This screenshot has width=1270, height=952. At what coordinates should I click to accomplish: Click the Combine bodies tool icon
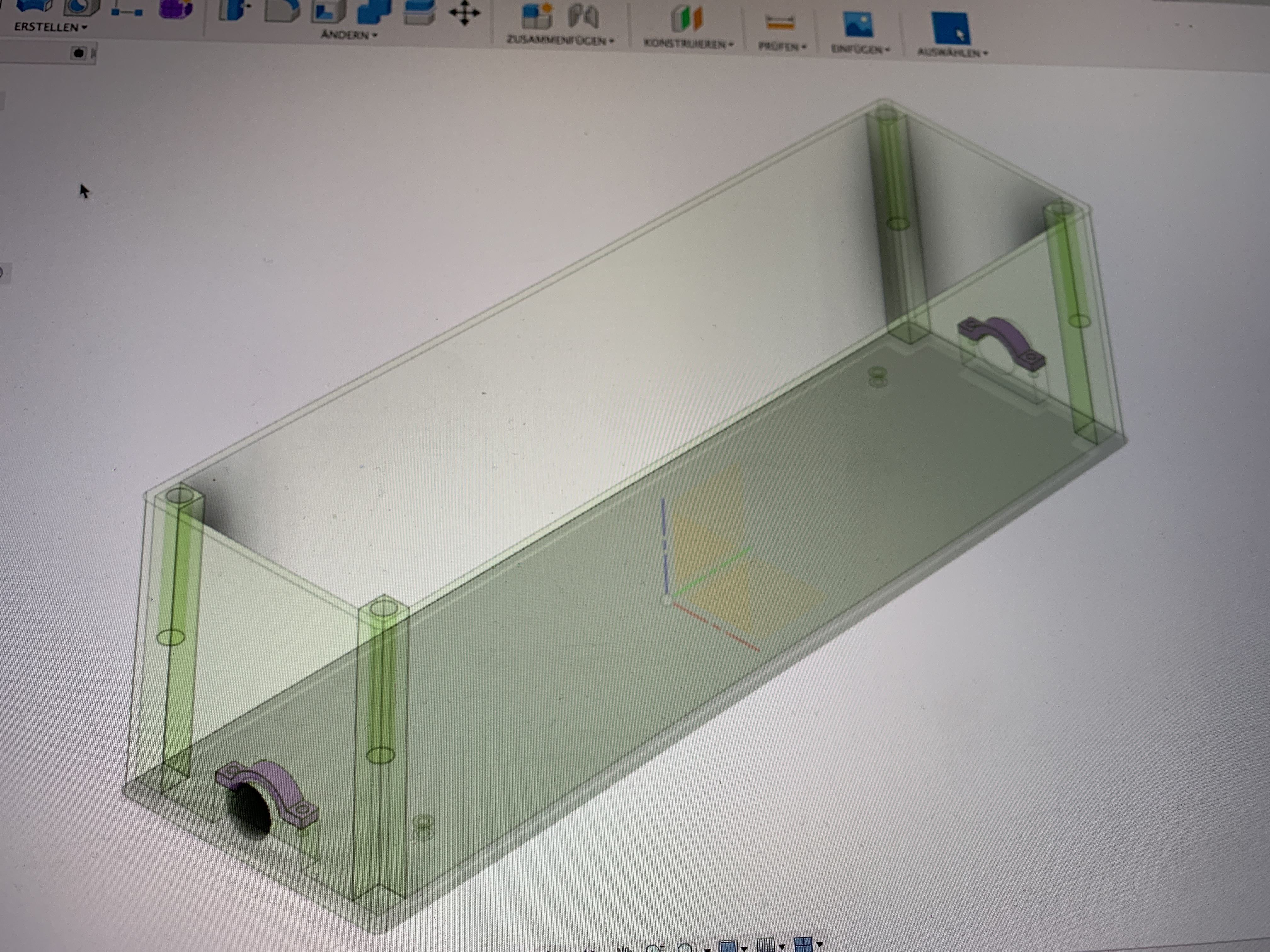point(374,10)
